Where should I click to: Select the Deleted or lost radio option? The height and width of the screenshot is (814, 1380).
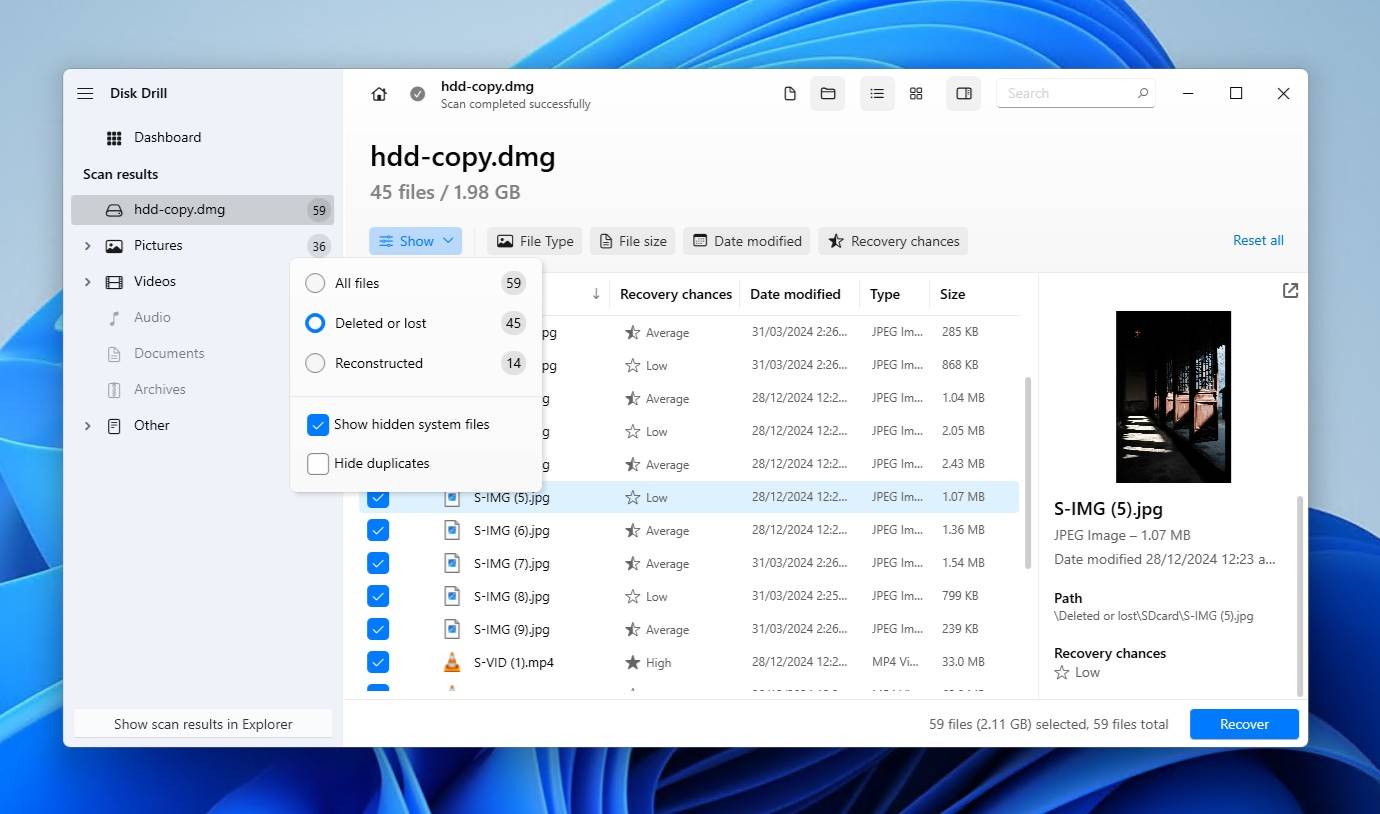click(315, 323)
